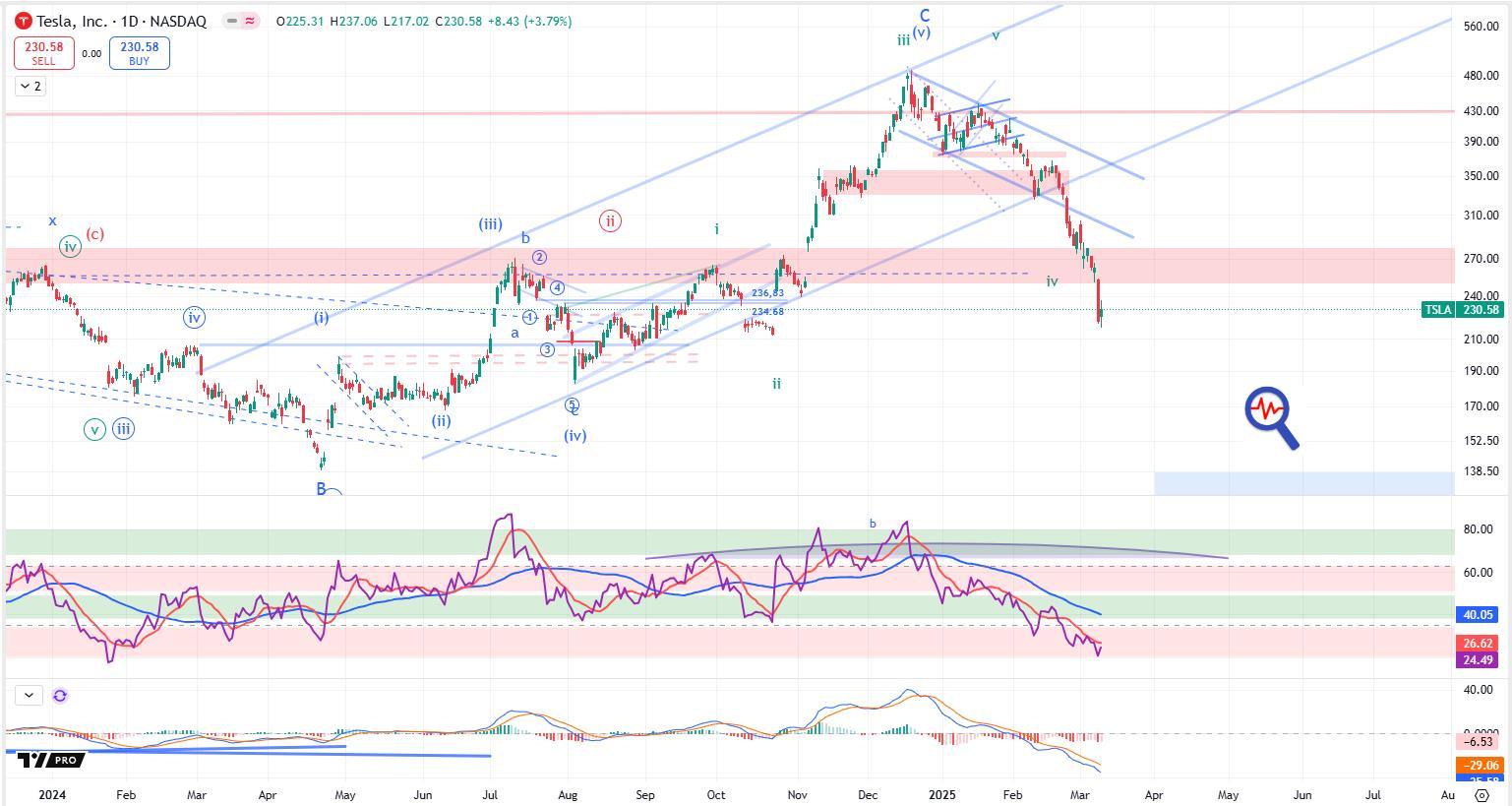Viewport: 1512px width, 806px height.
Task: Select the 236.83 price annotation
Action: click(767, 293)
